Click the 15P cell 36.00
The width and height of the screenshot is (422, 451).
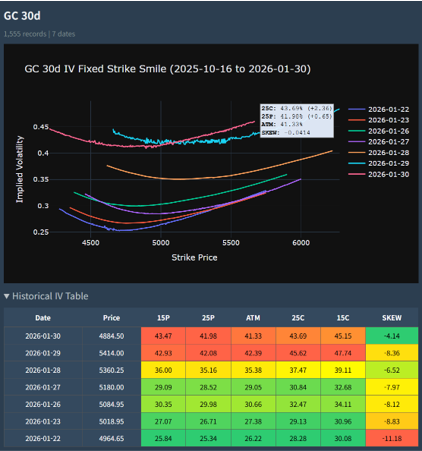(x=163, y=370)
